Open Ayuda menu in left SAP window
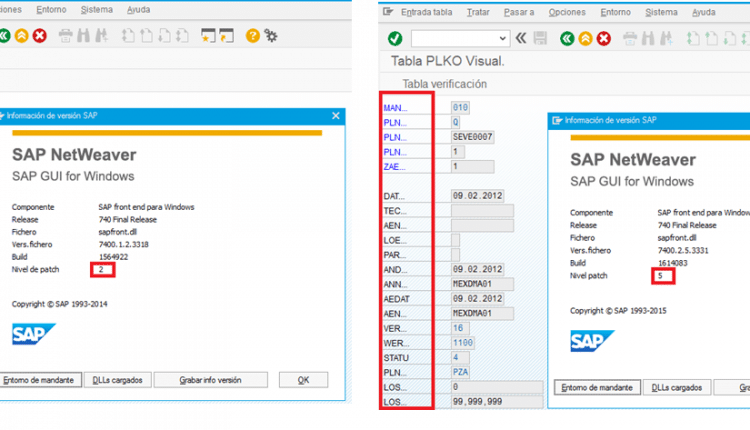Screen dimensions: 750x430 [x=138, y=10]
